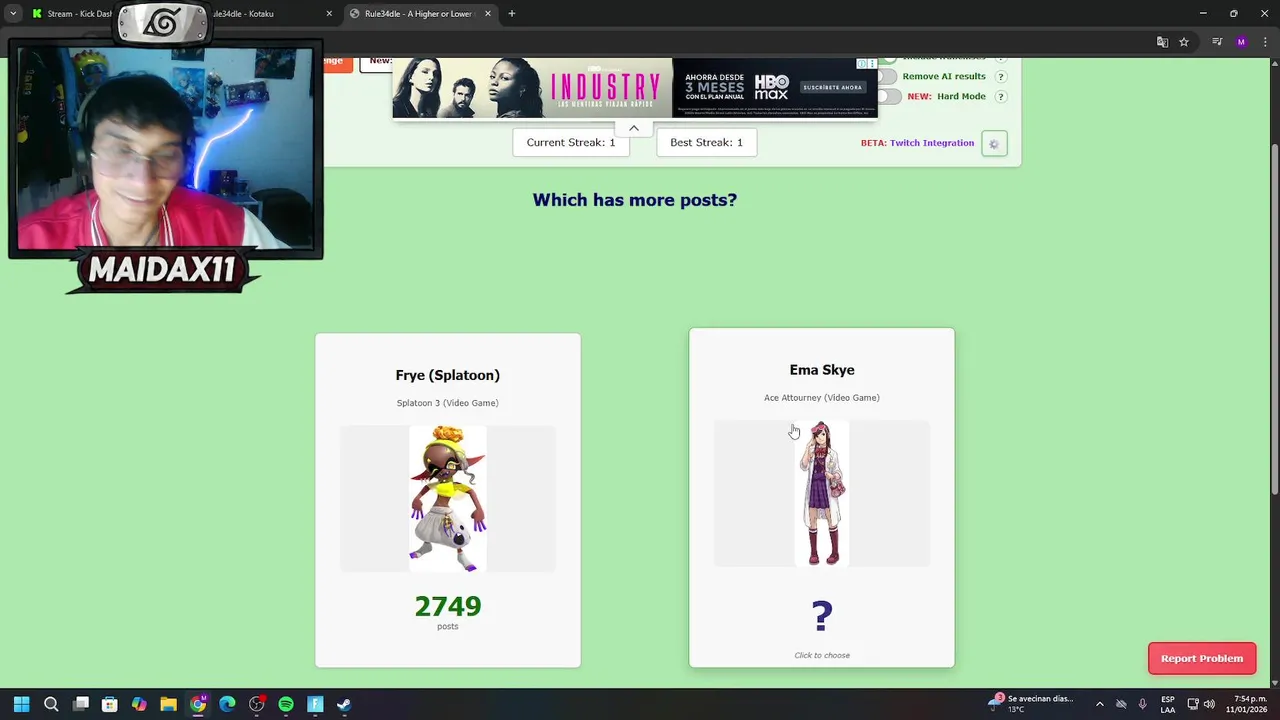This screenshot has height=720, width=1280.
Task: Open the Chrome three-dot menu
Action: point(1264,42)
